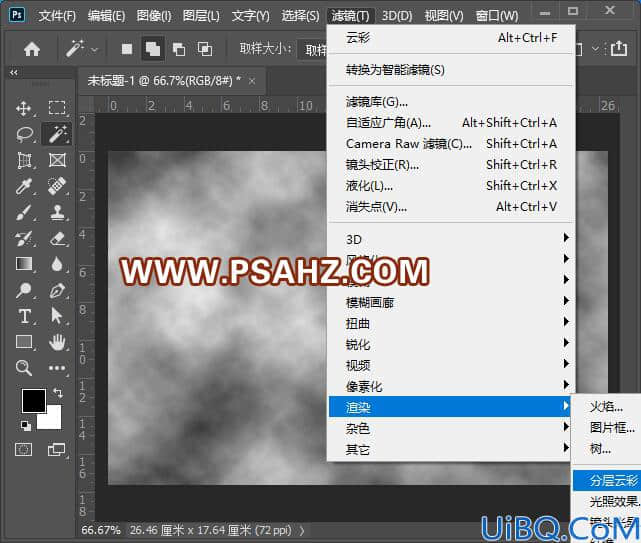Image resolution: width=641 pixels, height=543 pixels.
Task: Choose Add to Selection mode
Action: [152, 49]
